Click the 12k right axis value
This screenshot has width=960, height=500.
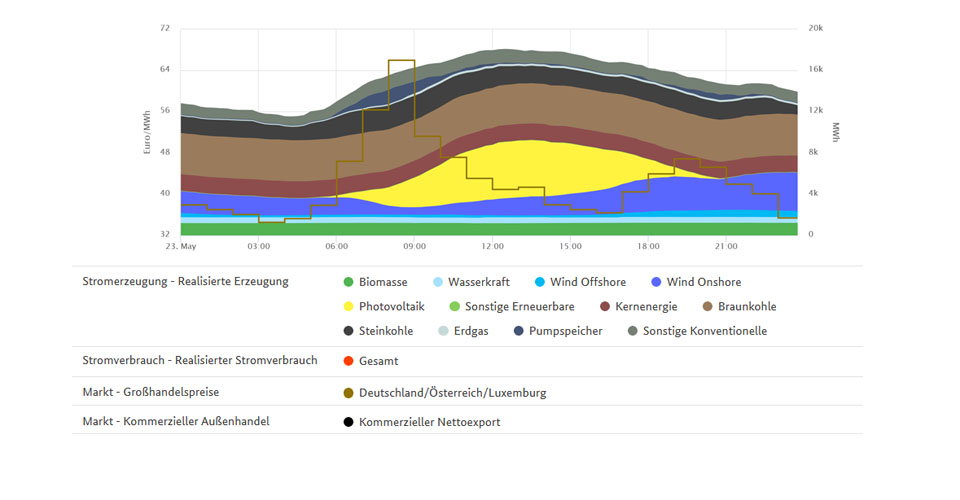tap(816, 111)
